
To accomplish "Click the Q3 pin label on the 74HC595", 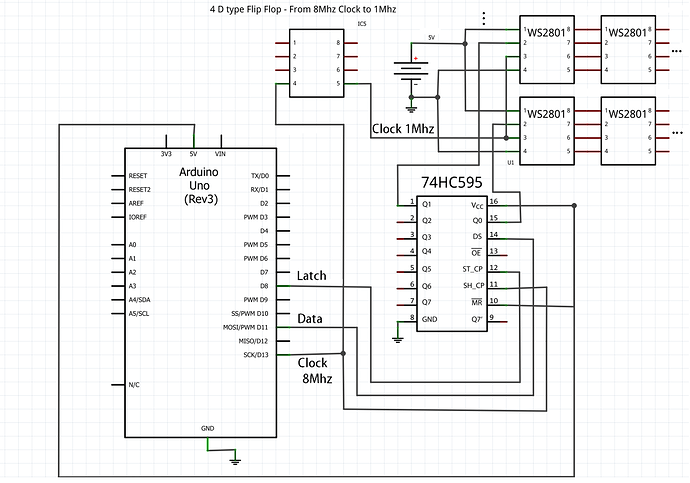I will pos(427,237).
